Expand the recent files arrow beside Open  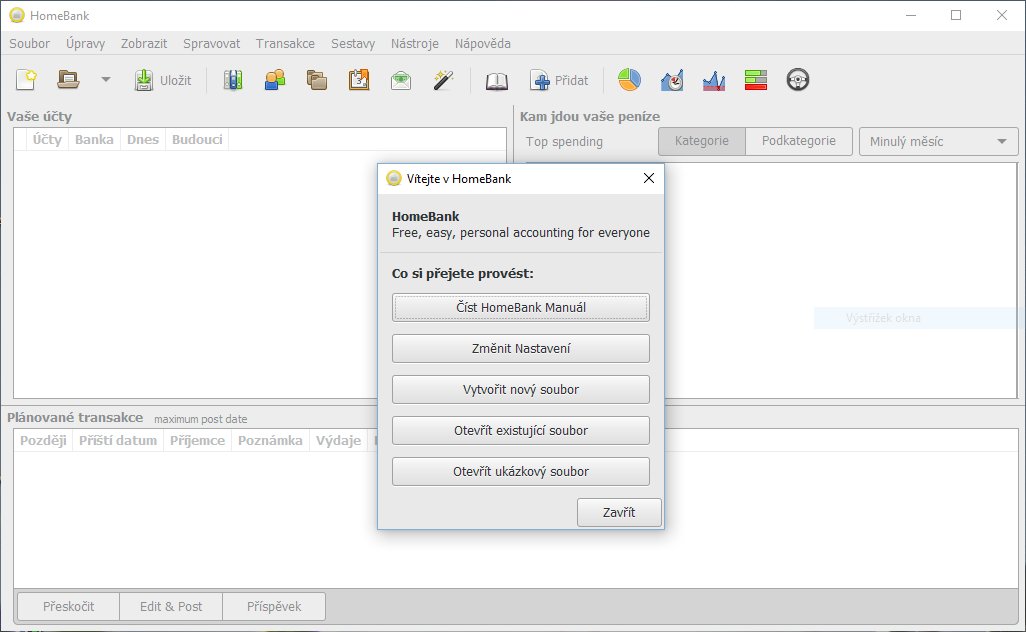105,80
